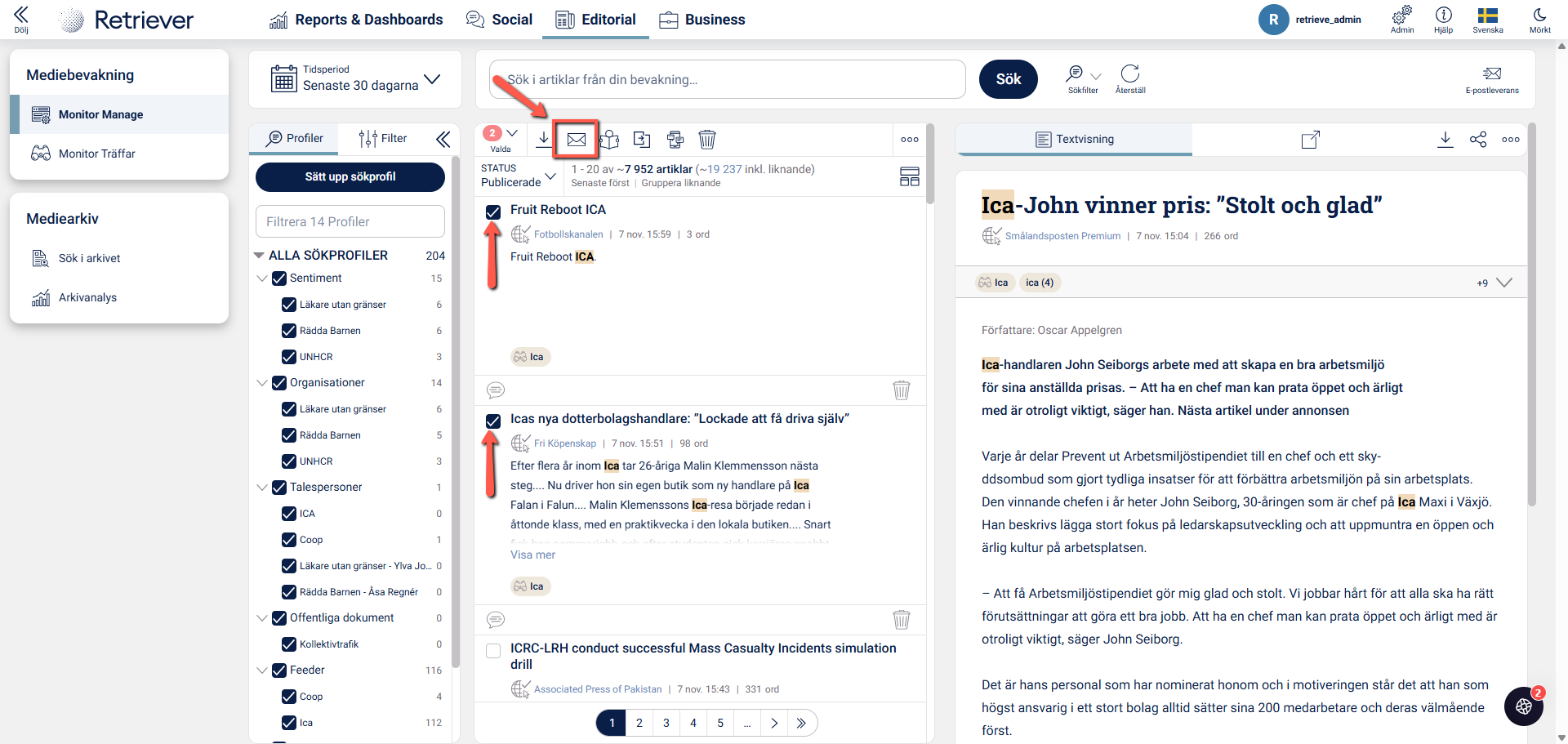
Task: Uncheck the Fruit Reboot ICA article
Action: pyautogui.click(x=493, y=212)
